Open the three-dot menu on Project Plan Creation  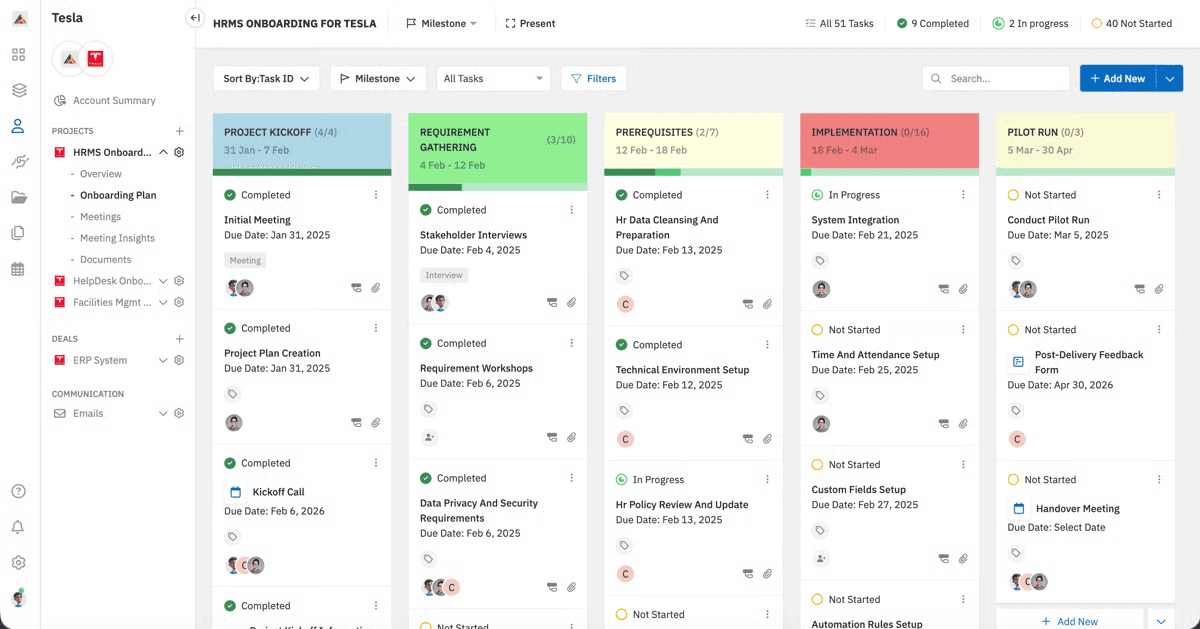pyautogui.click(x=376, y=327)
